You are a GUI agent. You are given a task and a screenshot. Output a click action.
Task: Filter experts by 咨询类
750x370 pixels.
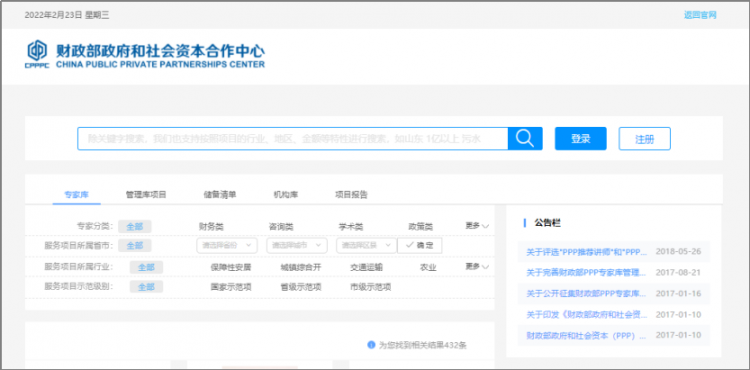coord(281,227)
